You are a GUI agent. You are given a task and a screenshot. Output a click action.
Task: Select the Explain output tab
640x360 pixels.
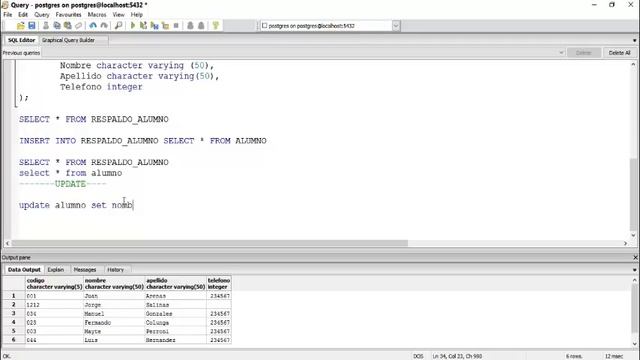click(x=56, y=269)
